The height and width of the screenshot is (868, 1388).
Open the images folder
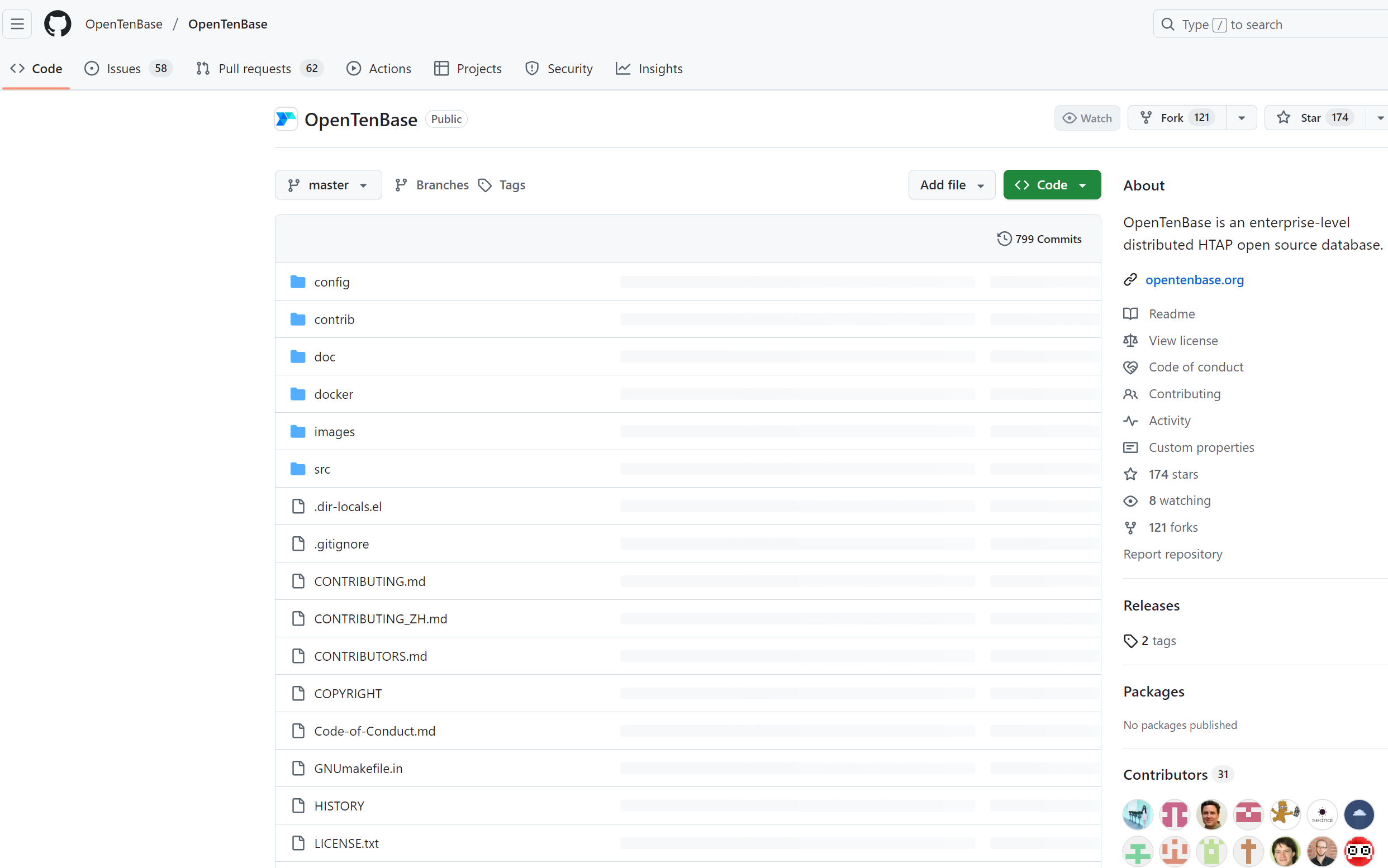click(334, 432)
